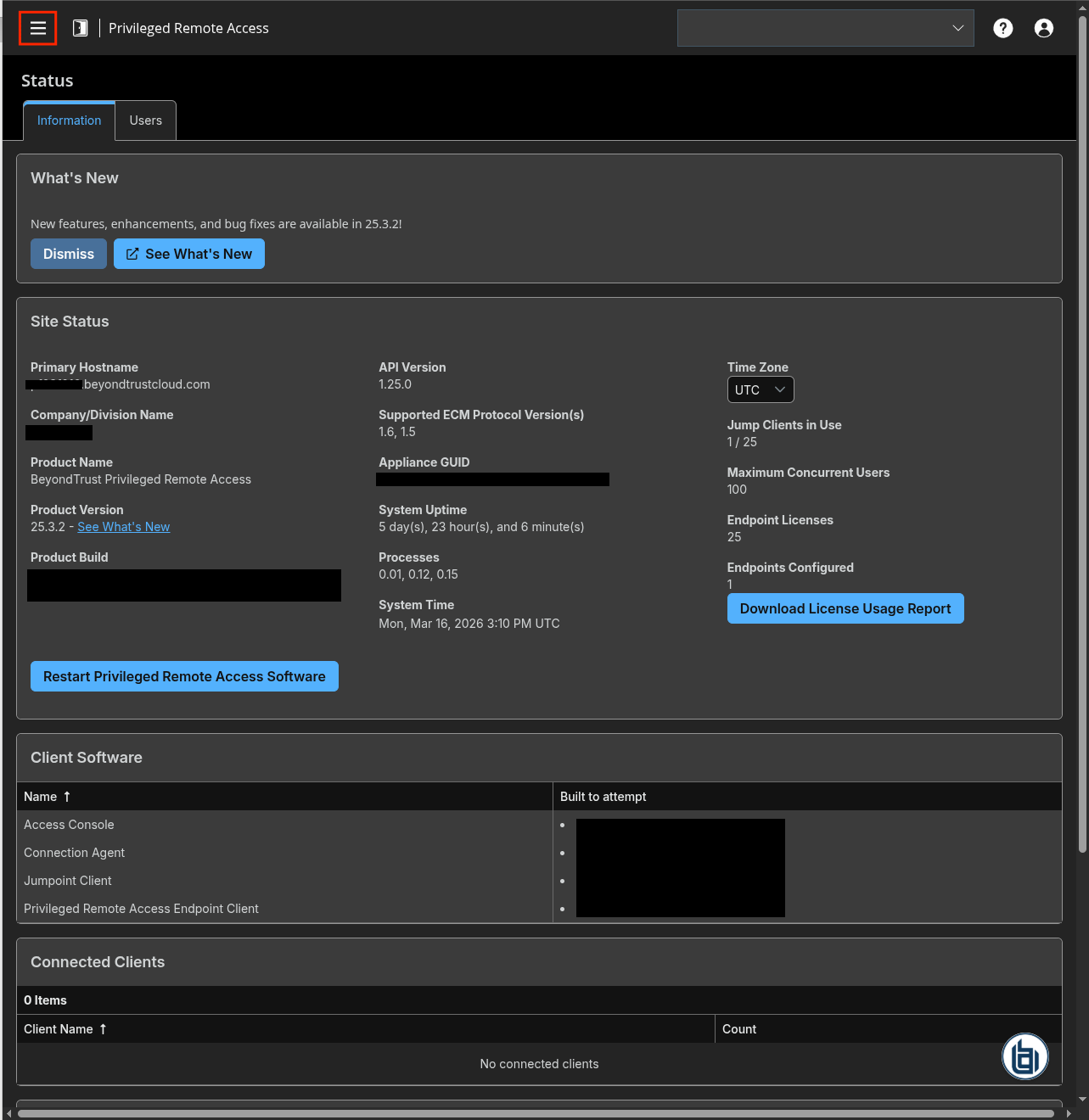The height and width of the screenshot is (1120, 1089).
Task: Expand the Time Zone UTC dropdown
Action: pos(760,389)
